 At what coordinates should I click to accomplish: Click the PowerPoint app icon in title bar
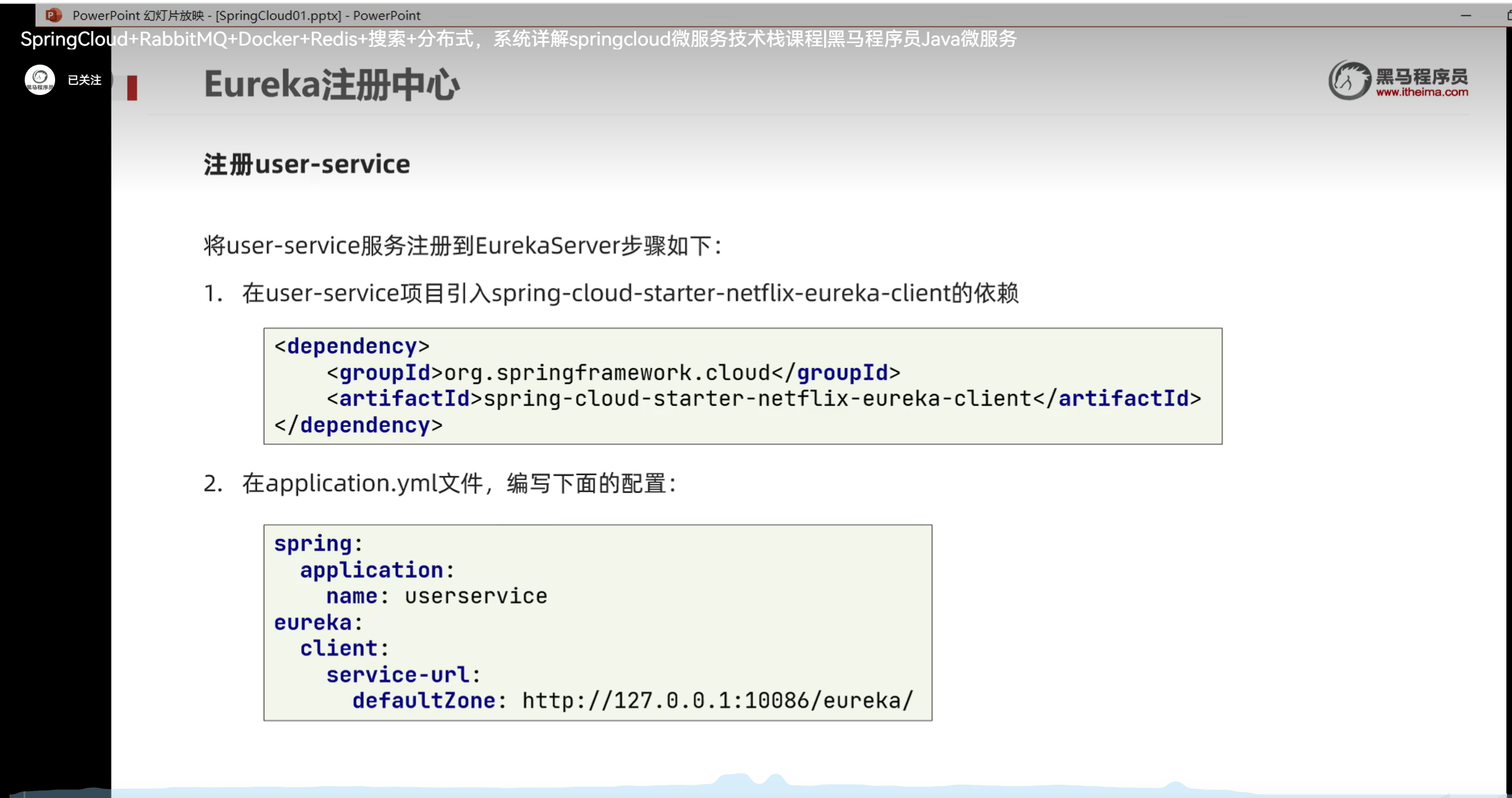tap(54, 15)
